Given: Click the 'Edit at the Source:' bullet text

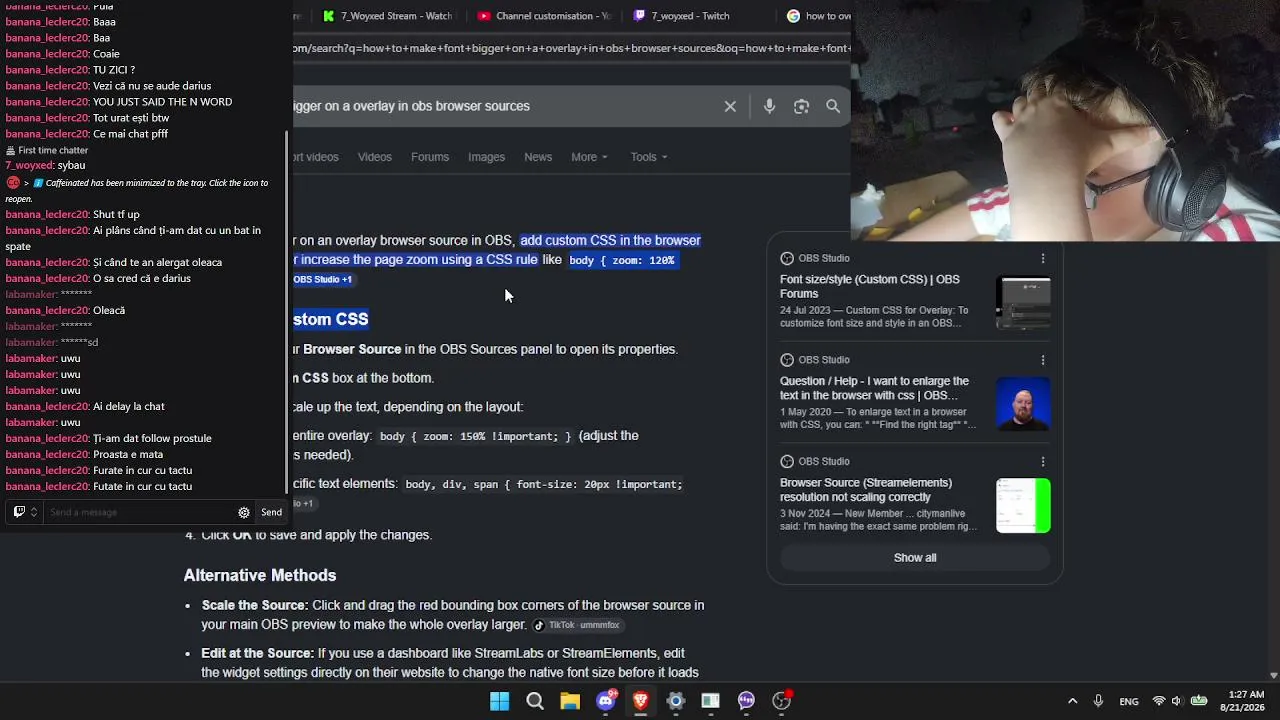Looking at the screenshot, I should coord(258,653).
